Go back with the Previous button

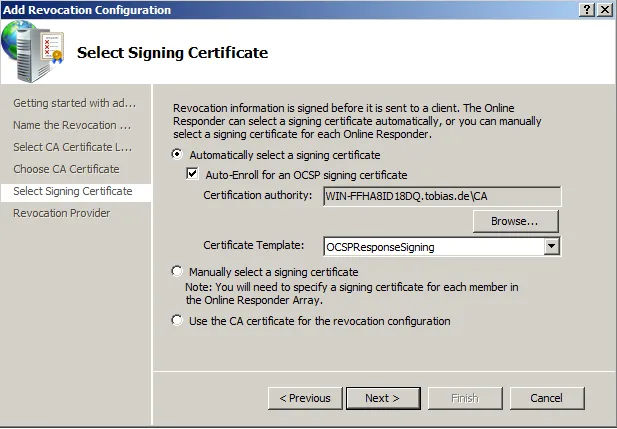[305, 398]
